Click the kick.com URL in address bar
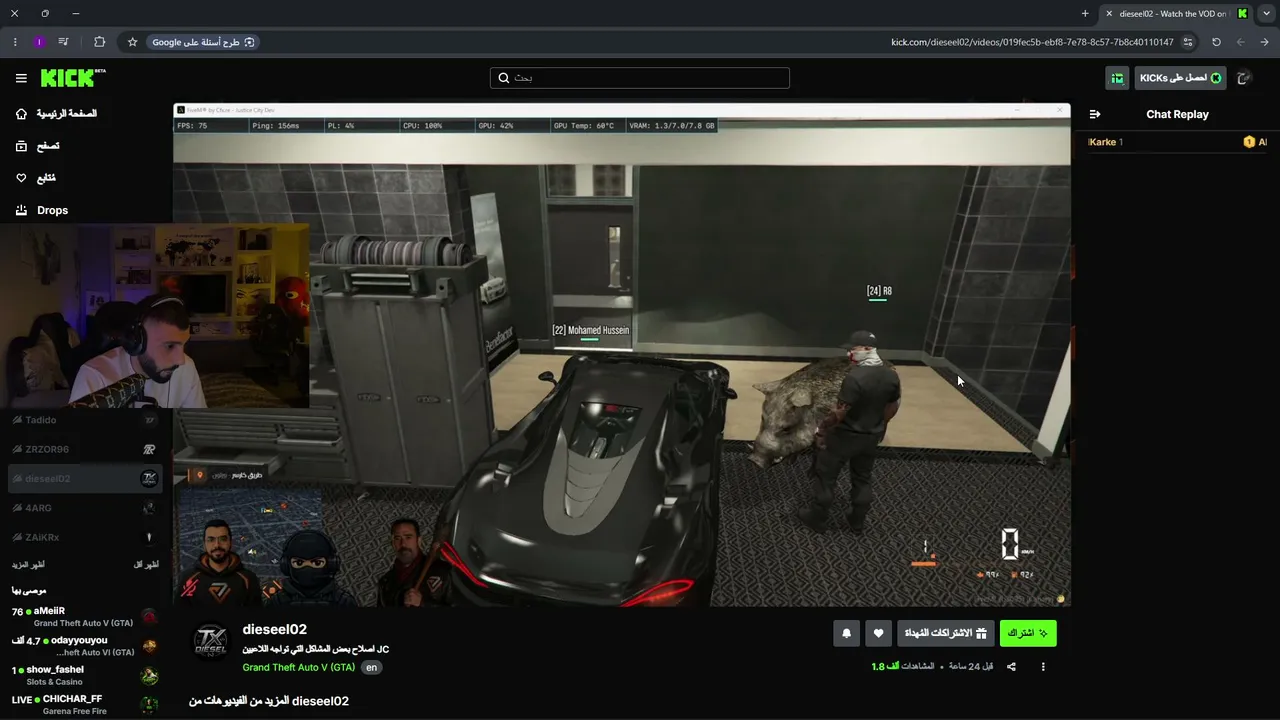 tap(1032, 42)
